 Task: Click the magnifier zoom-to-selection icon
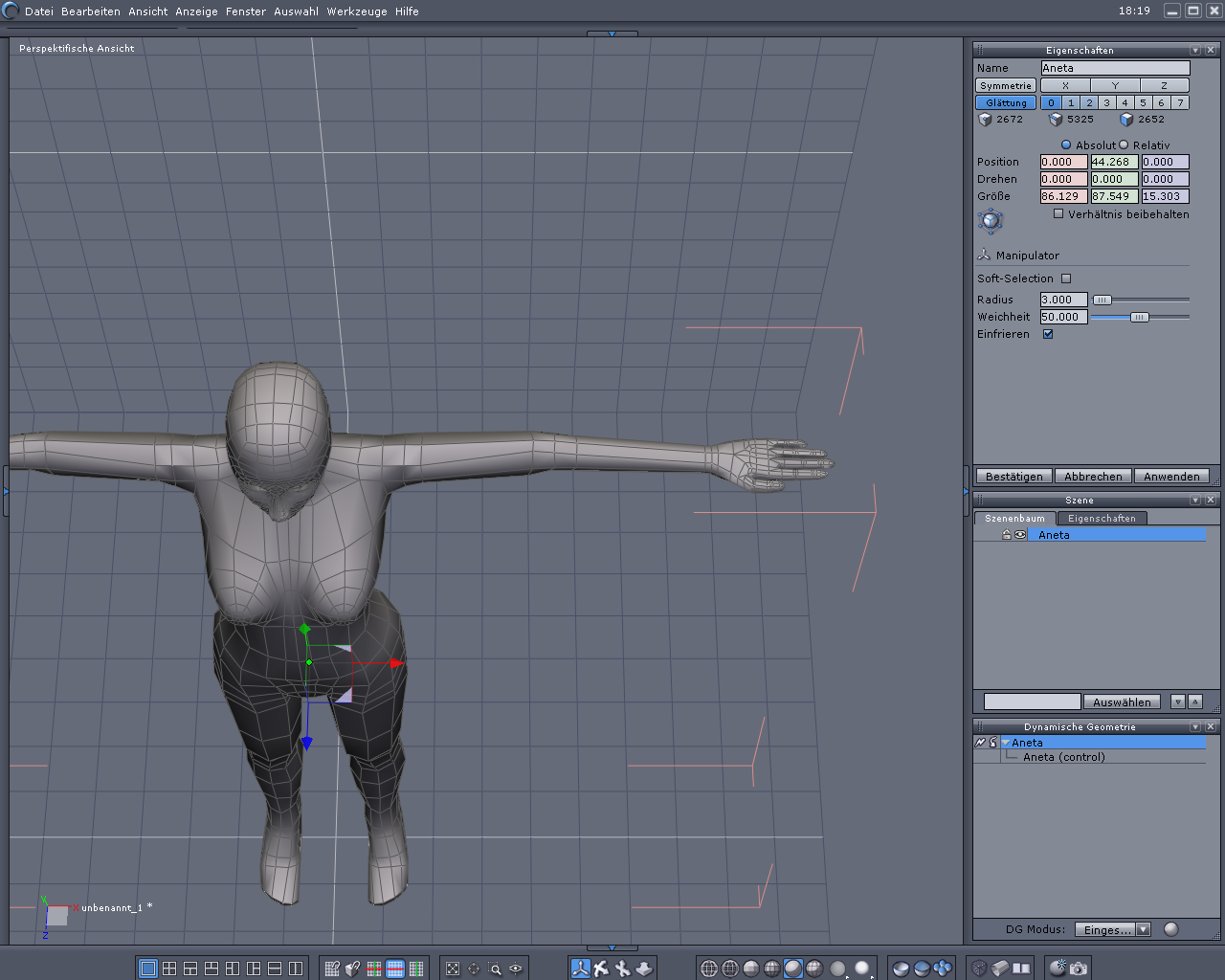[x=495, y=969]
